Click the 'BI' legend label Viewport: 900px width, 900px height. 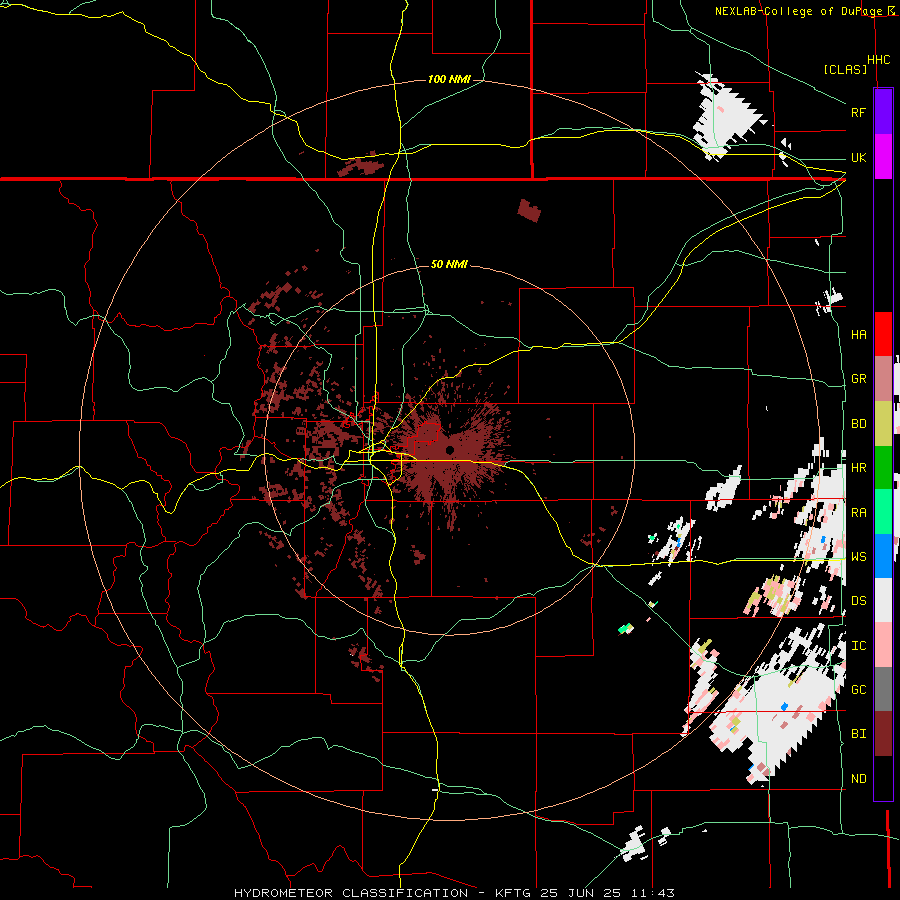[858, 734]
